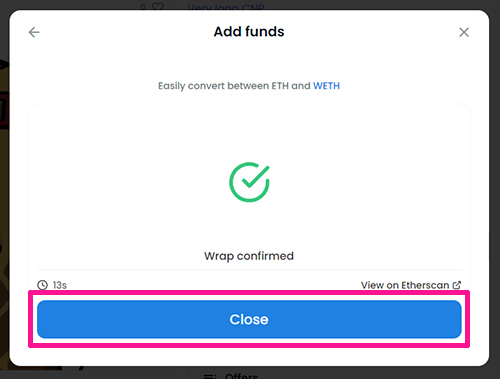Expand the Offers section below the dialog
The width and height of the screenshot is (500, 379).
pos(241,376)
